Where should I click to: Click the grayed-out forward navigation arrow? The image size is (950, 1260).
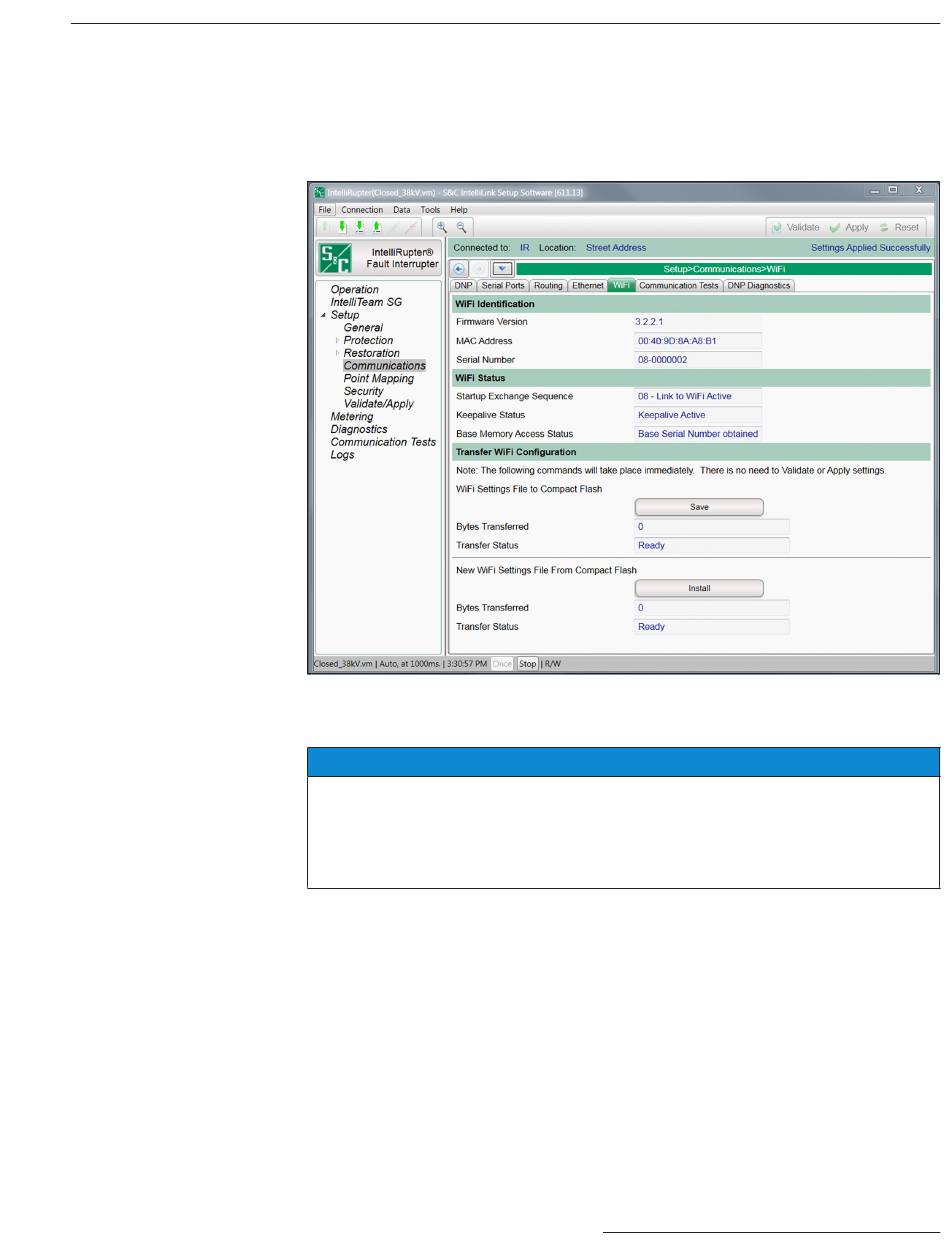point(479,269)
